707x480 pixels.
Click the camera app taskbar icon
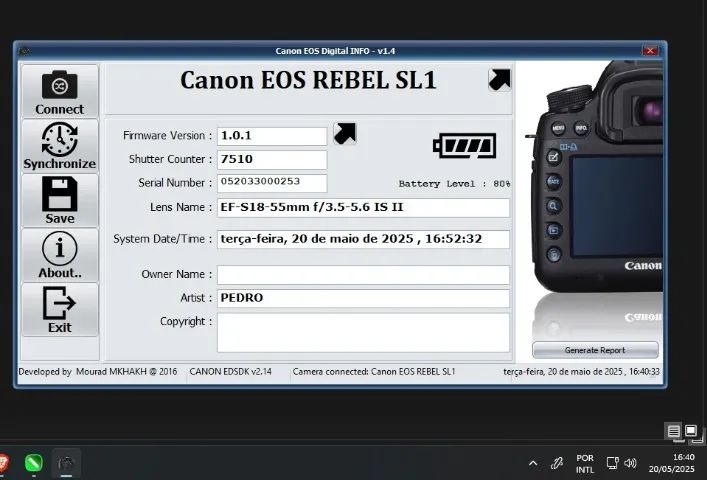[66, 463]
